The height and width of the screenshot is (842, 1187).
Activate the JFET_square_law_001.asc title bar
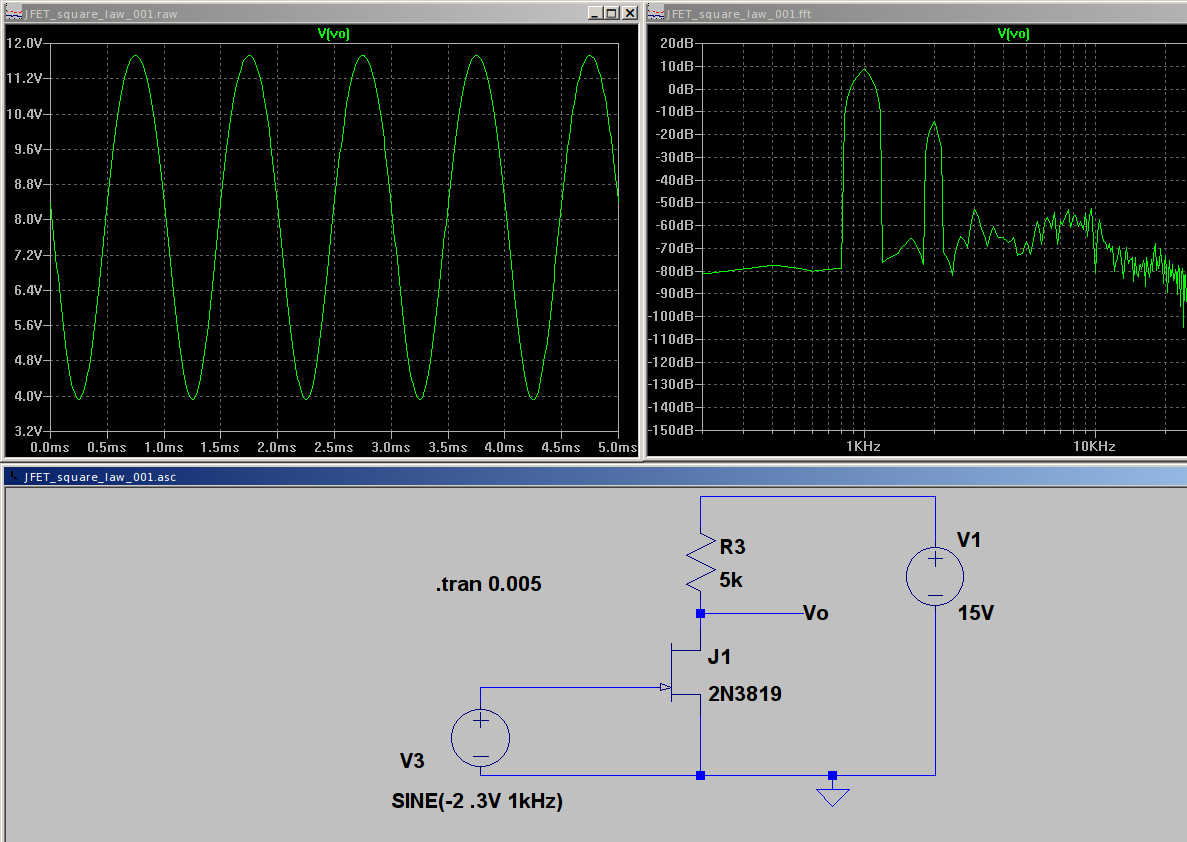(595, 476)
